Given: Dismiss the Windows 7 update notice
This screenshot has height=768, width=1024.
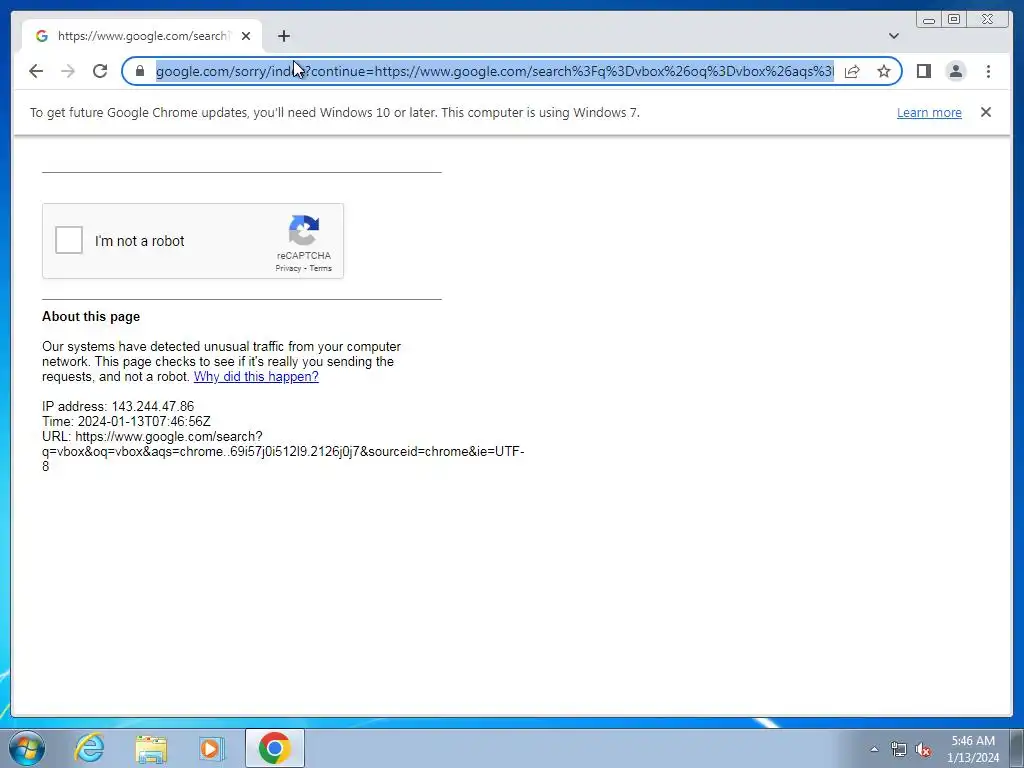Looking at the screenshot, I should 985,112.
